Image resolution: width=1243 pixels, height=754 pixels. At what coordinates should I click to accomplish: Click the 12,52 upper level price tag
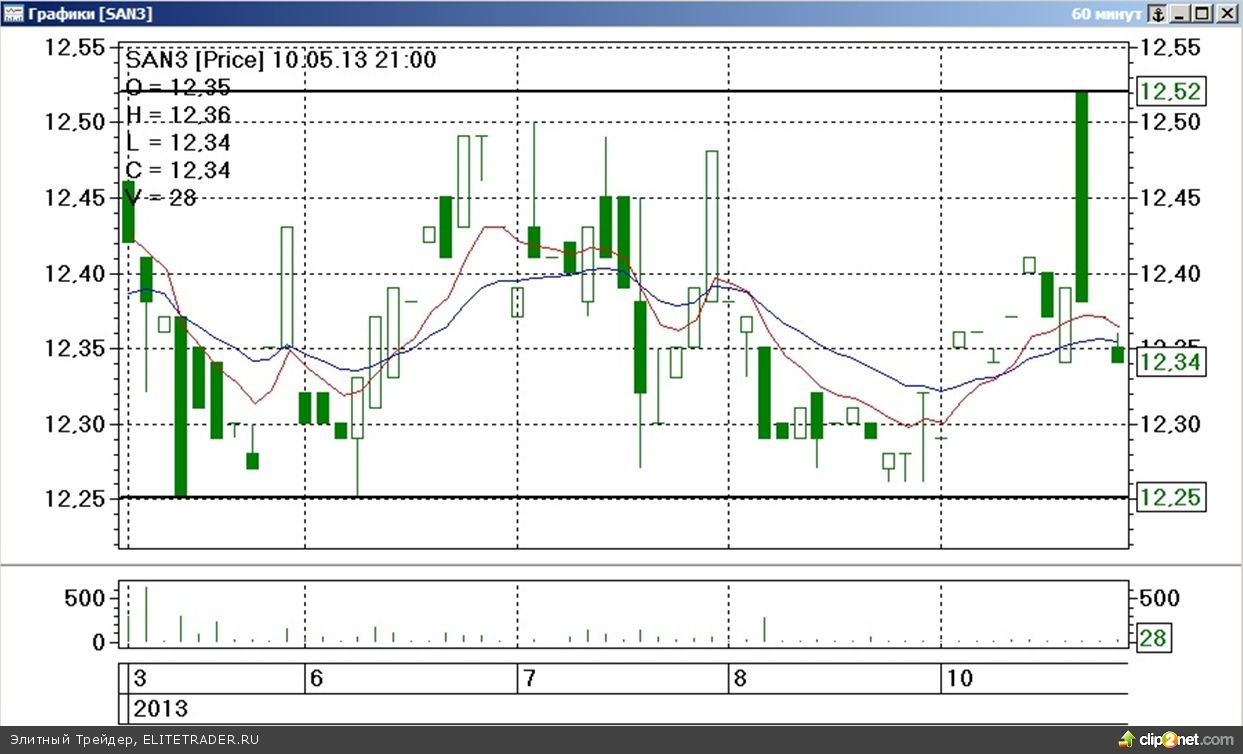[x=1172, y=92]
